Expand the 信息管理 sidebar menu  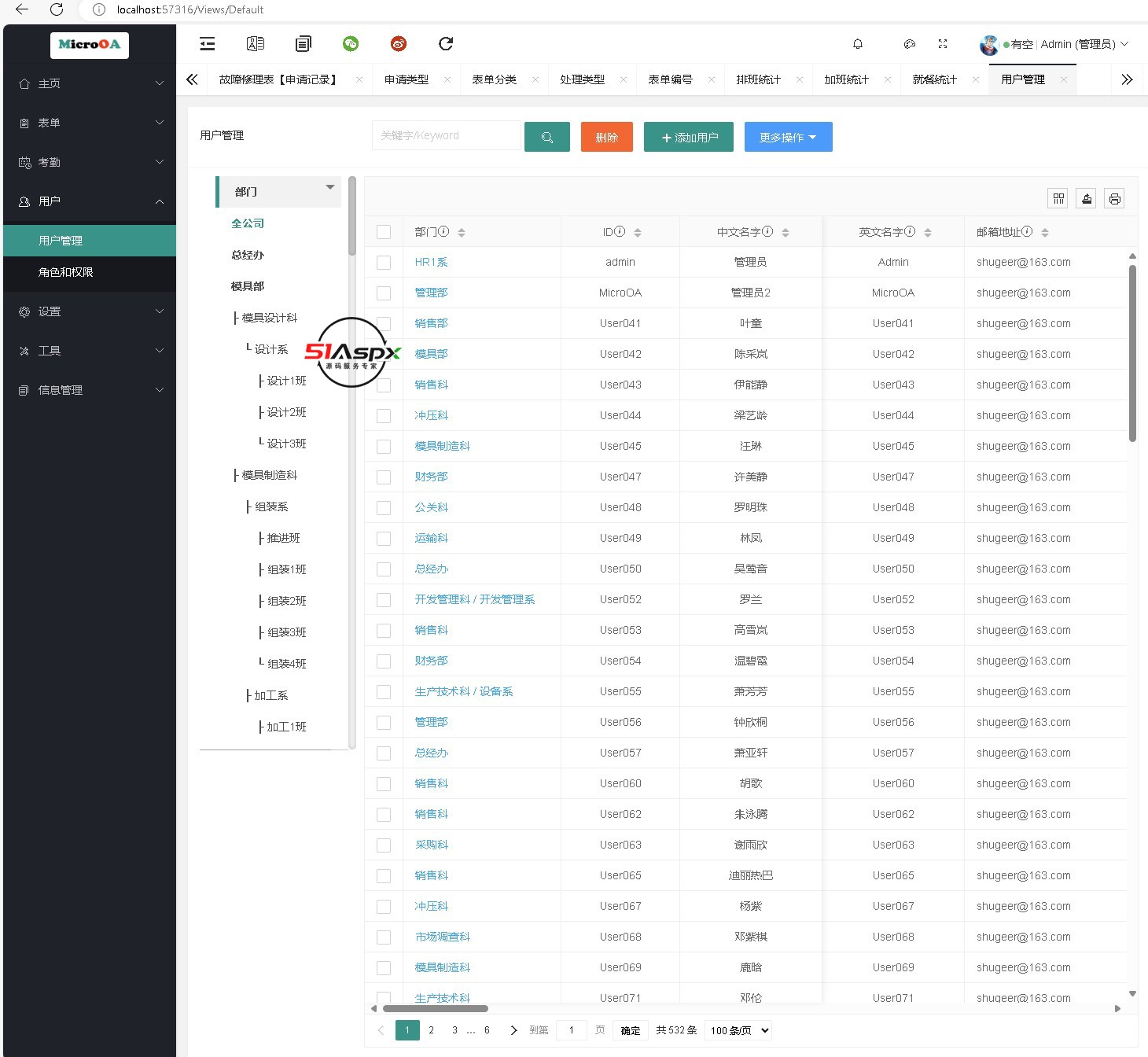pyautogui.click(x=90, y=390)
